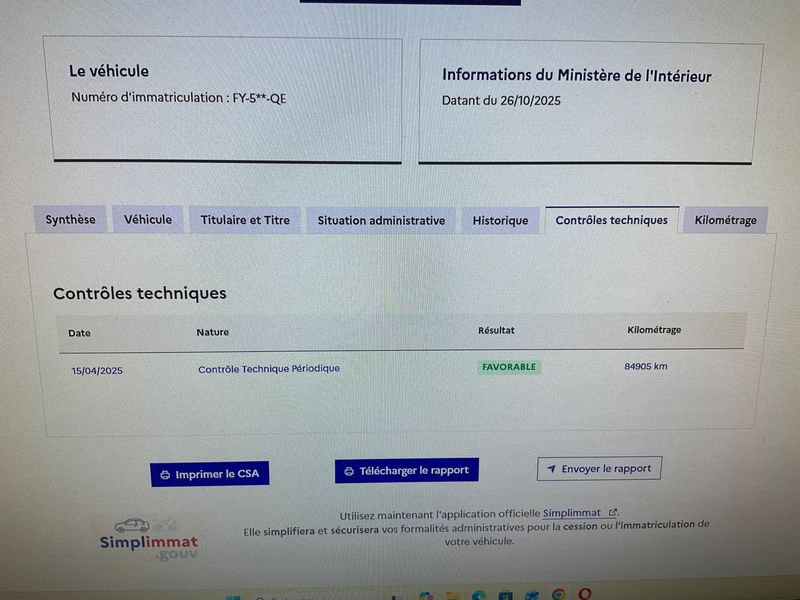Viewport: 800px width, 600px height.
Task: Click the green FAVORABLE result badge
Action: click(x=509, y=367)
